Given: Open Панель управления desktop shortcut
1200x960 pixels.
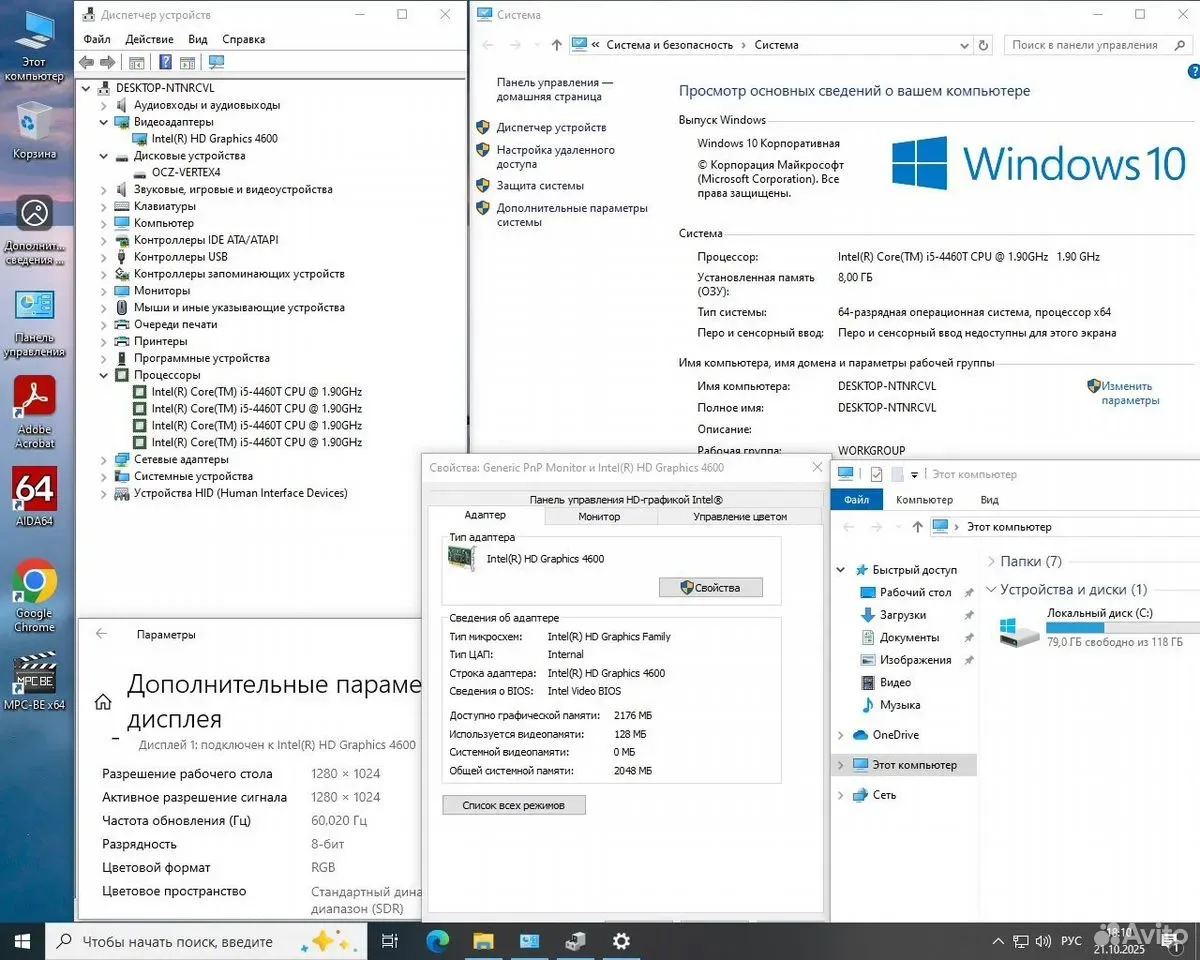Looking at the screenshot, I should [34, 322].
